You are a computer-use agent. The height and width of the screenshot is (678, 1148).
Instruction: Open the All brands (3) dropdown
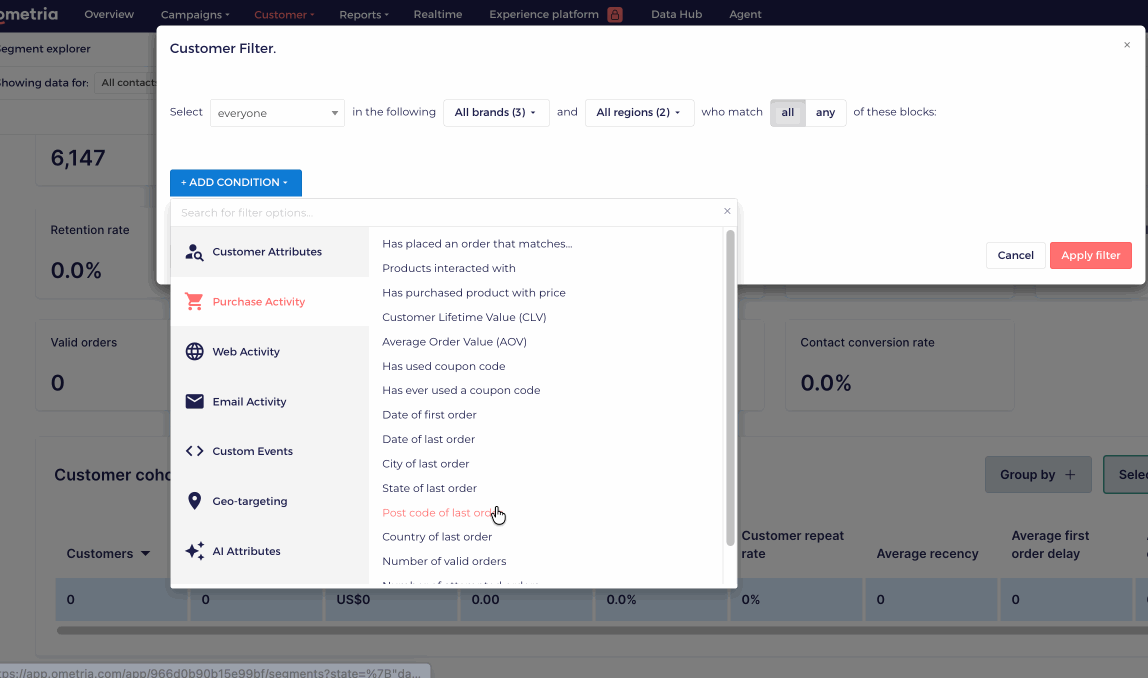click(x=496, y=113)
